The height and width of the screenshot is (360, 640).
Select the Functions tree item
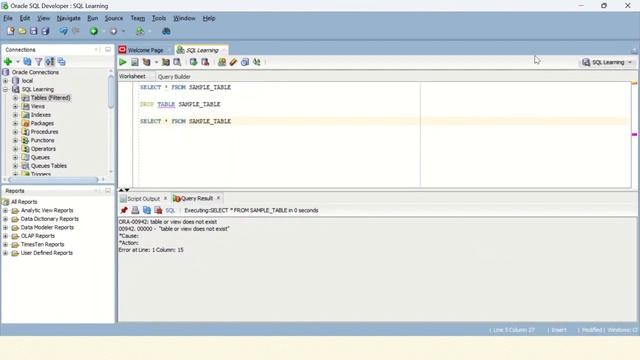(x=42, y=140)
